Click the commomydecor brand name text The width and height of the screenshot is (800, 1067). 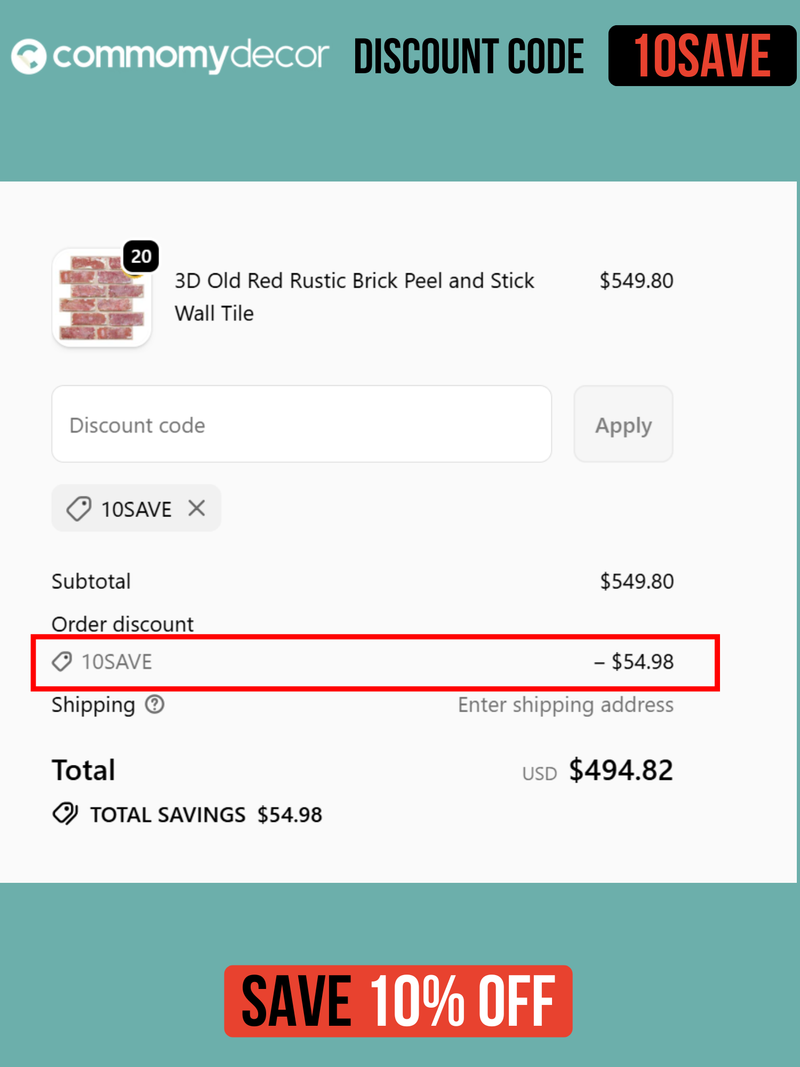(190, 56)
